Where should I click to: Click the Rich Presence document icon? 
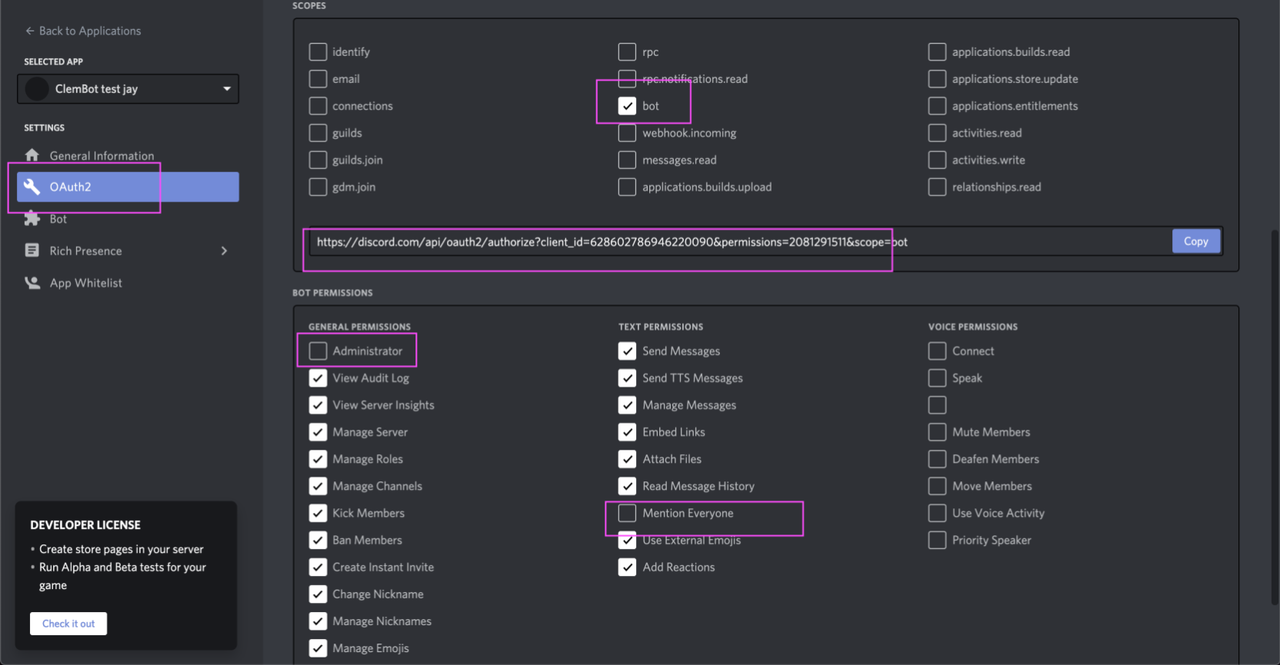pyautogui.click(x=32, y=251)
